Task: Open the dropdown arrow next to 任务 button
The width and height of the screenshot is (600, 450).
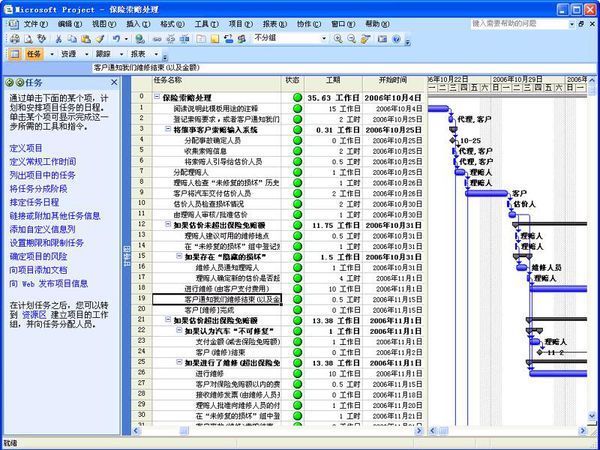Action: click(x=52, y=54)
